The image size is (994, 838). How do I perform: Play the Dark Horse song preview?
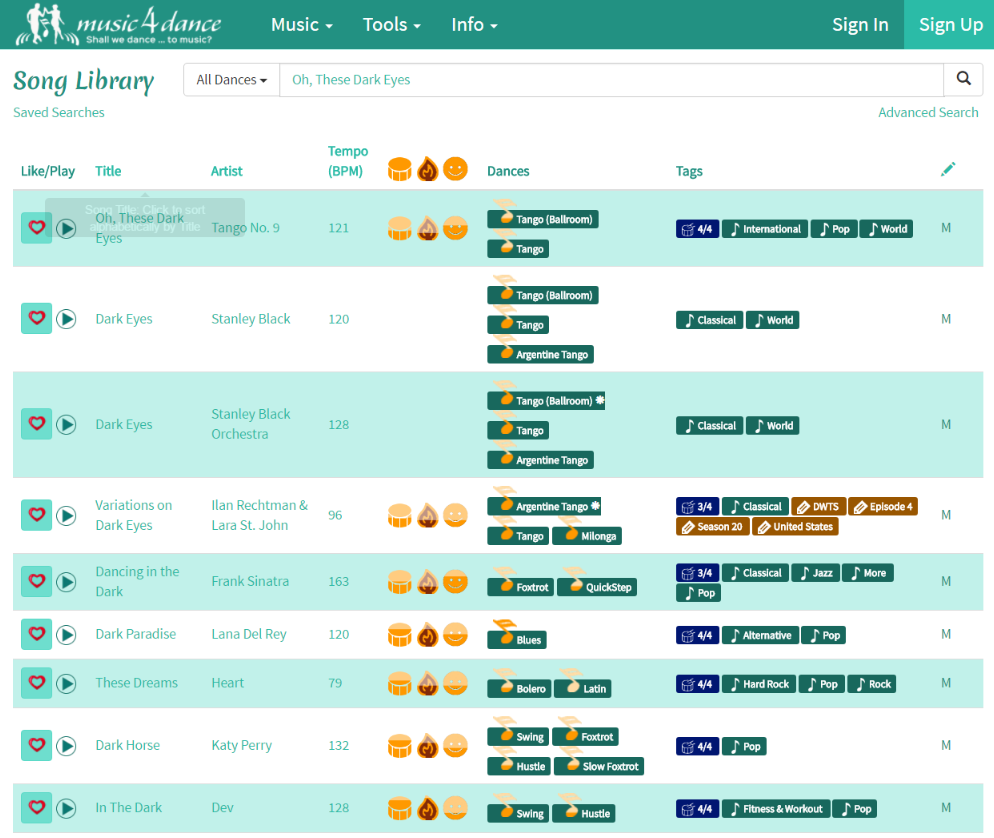coord(66,746)
